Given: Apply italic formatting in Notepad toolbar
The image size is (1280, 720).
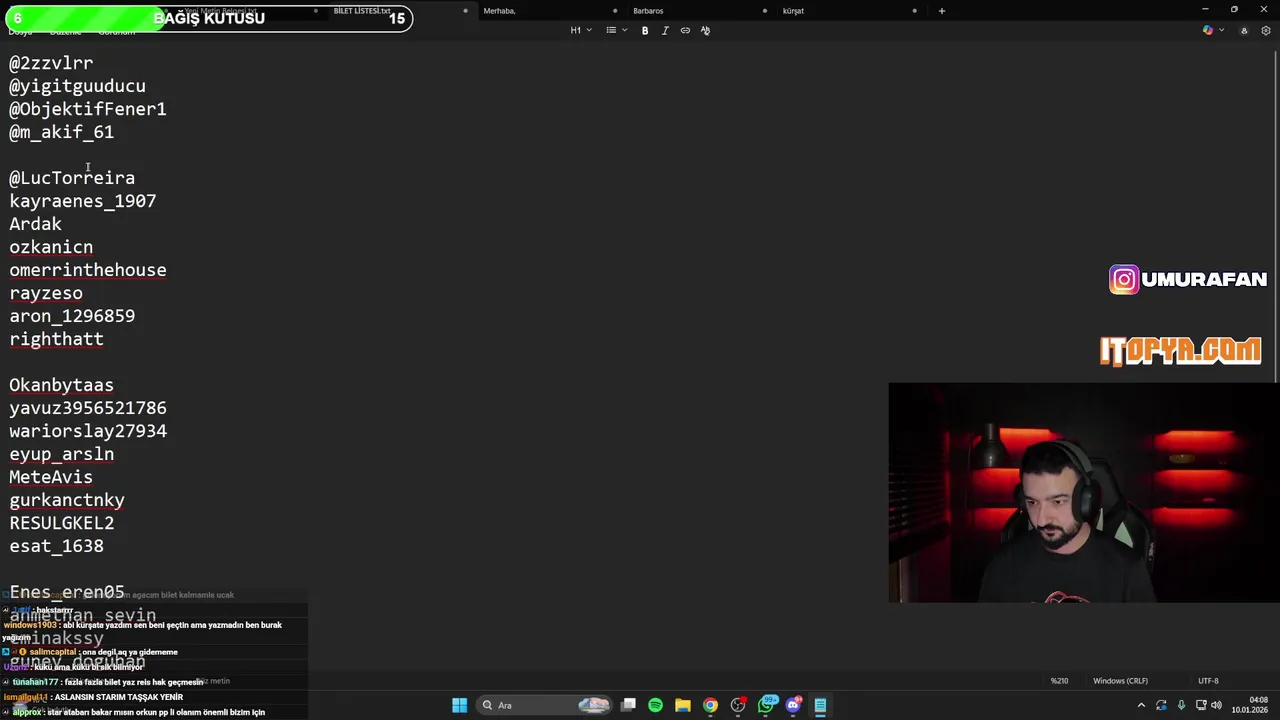Looking at the screenshot, I should pos(665,30).
